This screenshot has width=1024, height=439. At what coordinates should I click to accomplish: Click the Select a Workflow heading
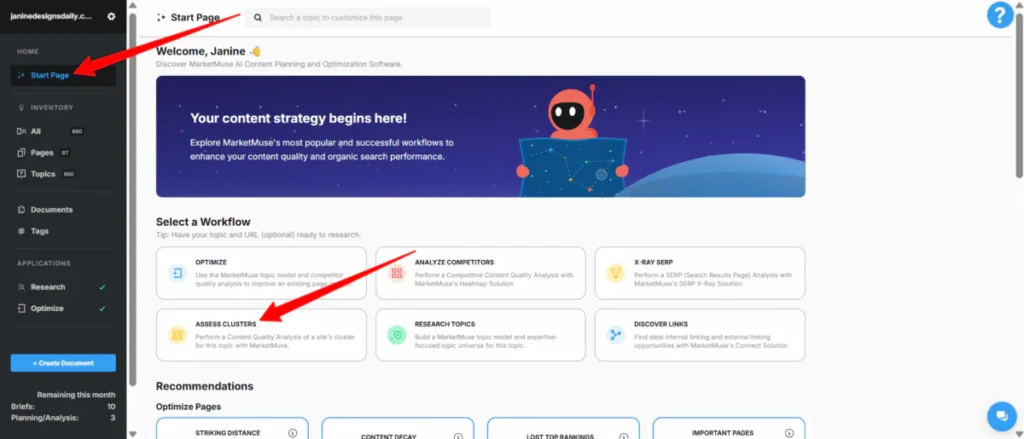pyautogui.click(x=203, y=222)
